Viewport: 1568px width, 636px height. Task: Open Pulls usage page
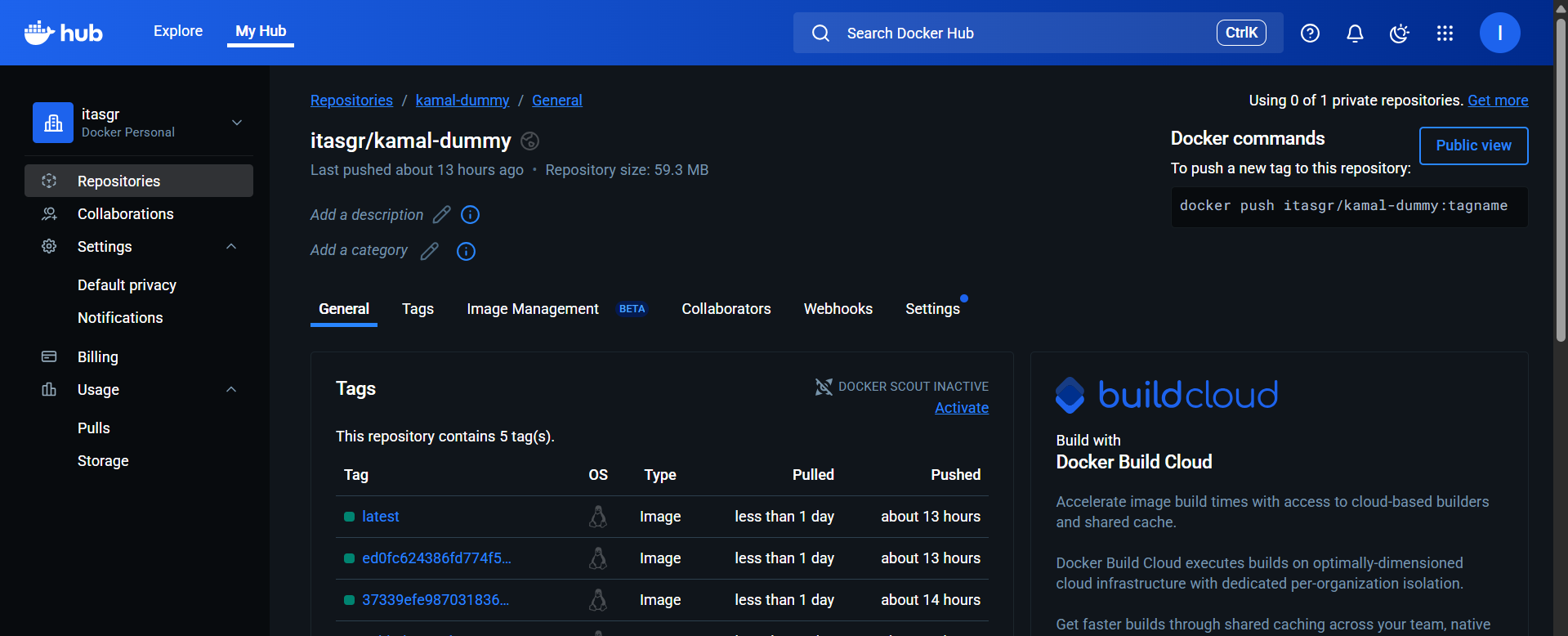click(94, 428)
